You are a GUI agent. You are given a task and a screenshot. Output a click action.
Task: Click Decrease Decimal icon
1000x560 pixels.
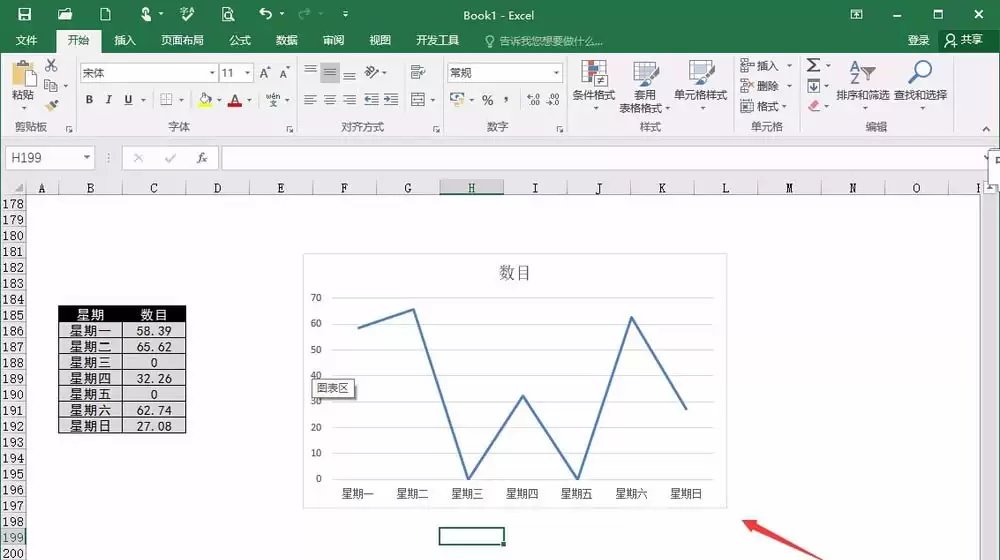tap(553, 99)
